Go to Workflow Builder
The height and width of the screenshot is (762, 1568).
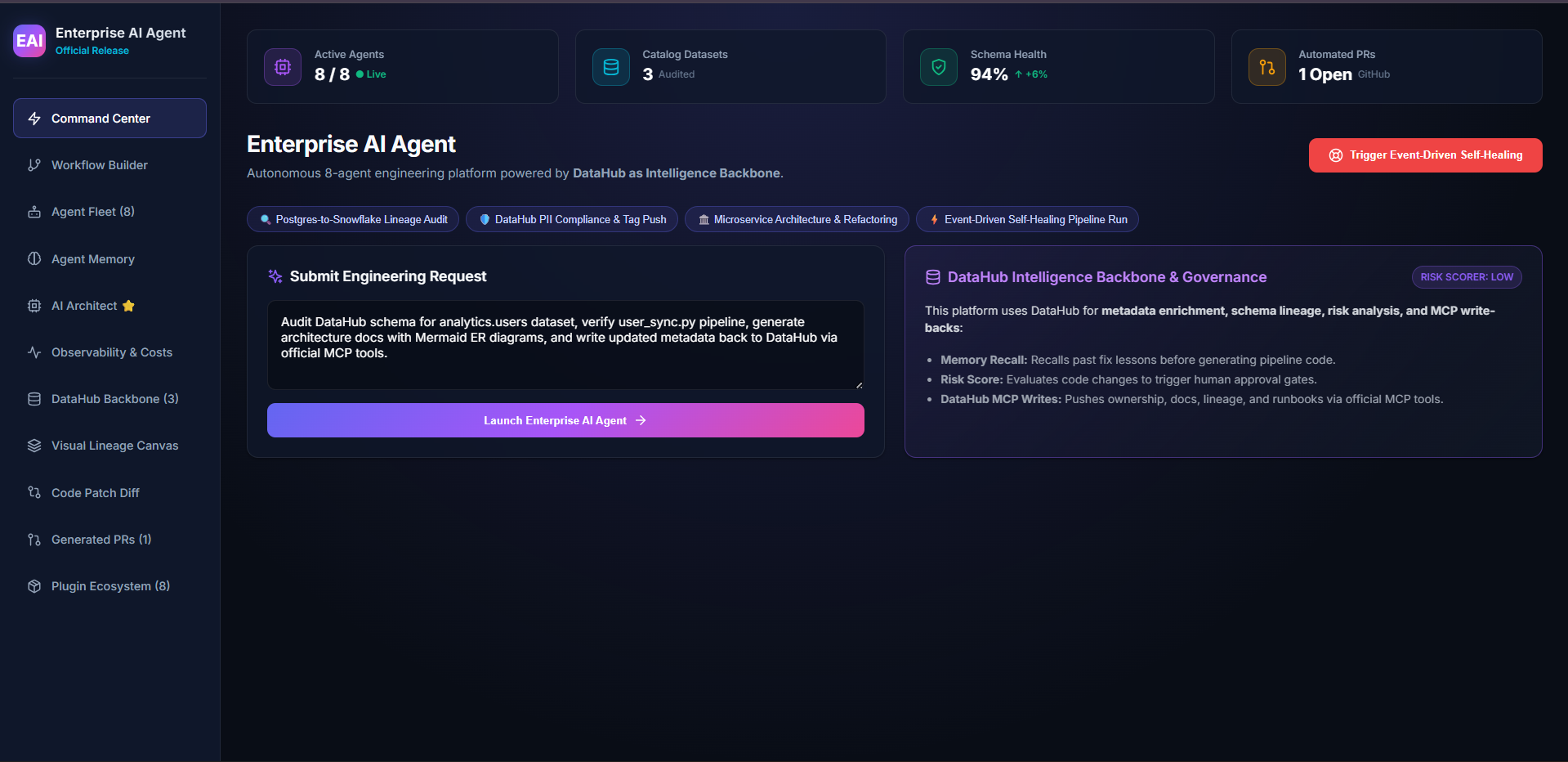pyautogui.click(x=109, y=165)
